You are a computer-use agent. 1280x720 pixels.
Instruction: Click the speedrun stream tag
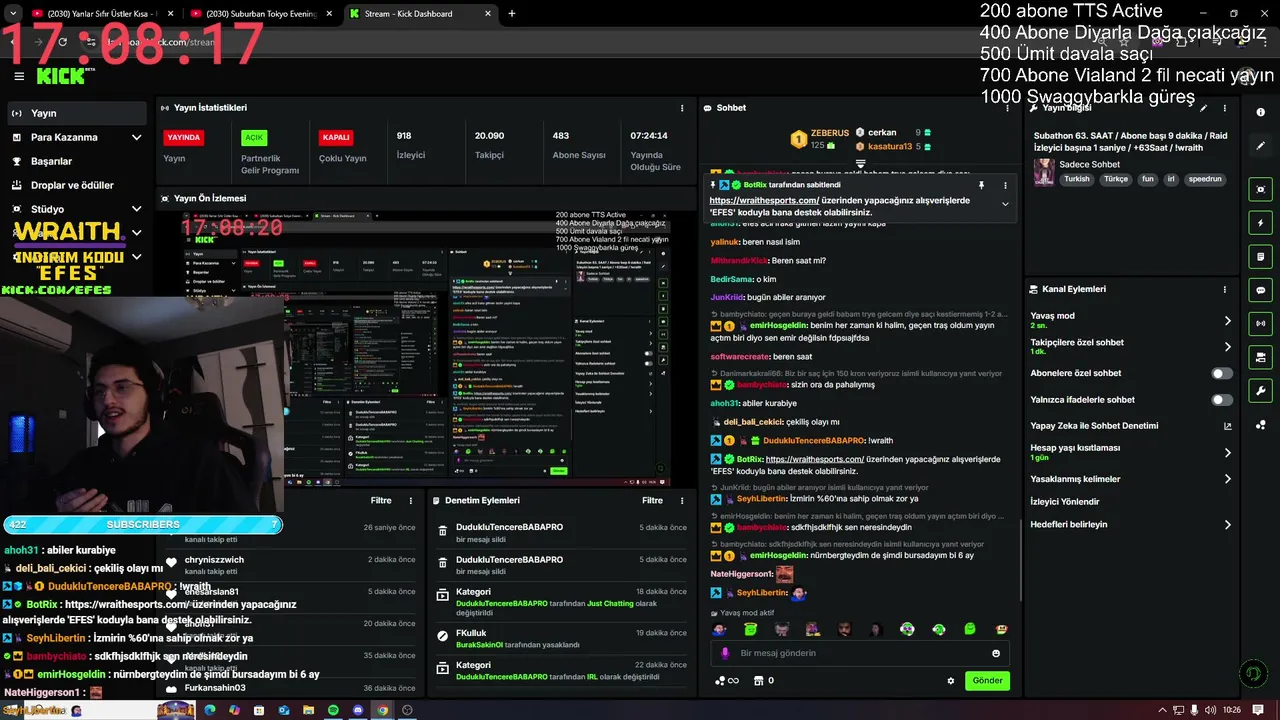tap(1205, 179)
